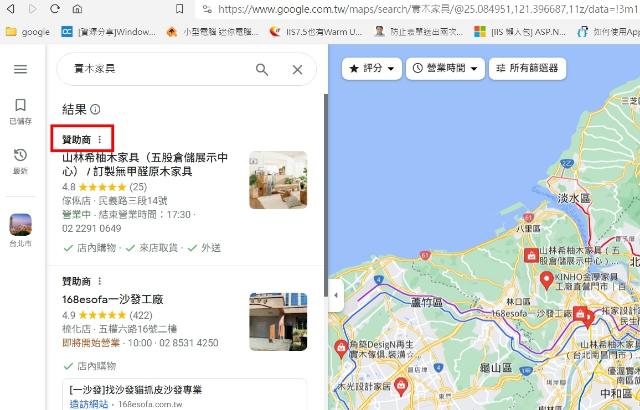This screenshot has width=640, height=410.
Task: Open the Google Maps hamburger menu
Action: tap(20, 69)
